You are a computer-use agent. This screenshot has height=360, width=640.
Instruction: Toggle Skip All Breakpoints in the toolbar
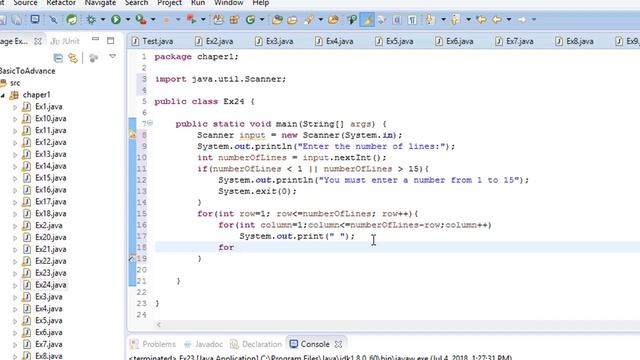pos(53,19)
